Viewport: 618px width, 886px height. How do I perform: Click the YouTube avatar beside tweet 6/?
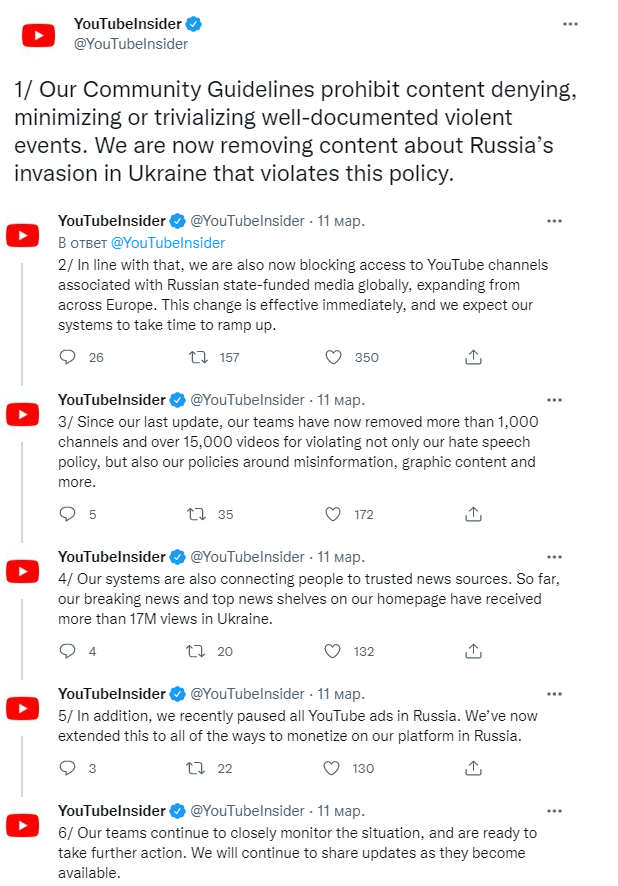[23, 826]
